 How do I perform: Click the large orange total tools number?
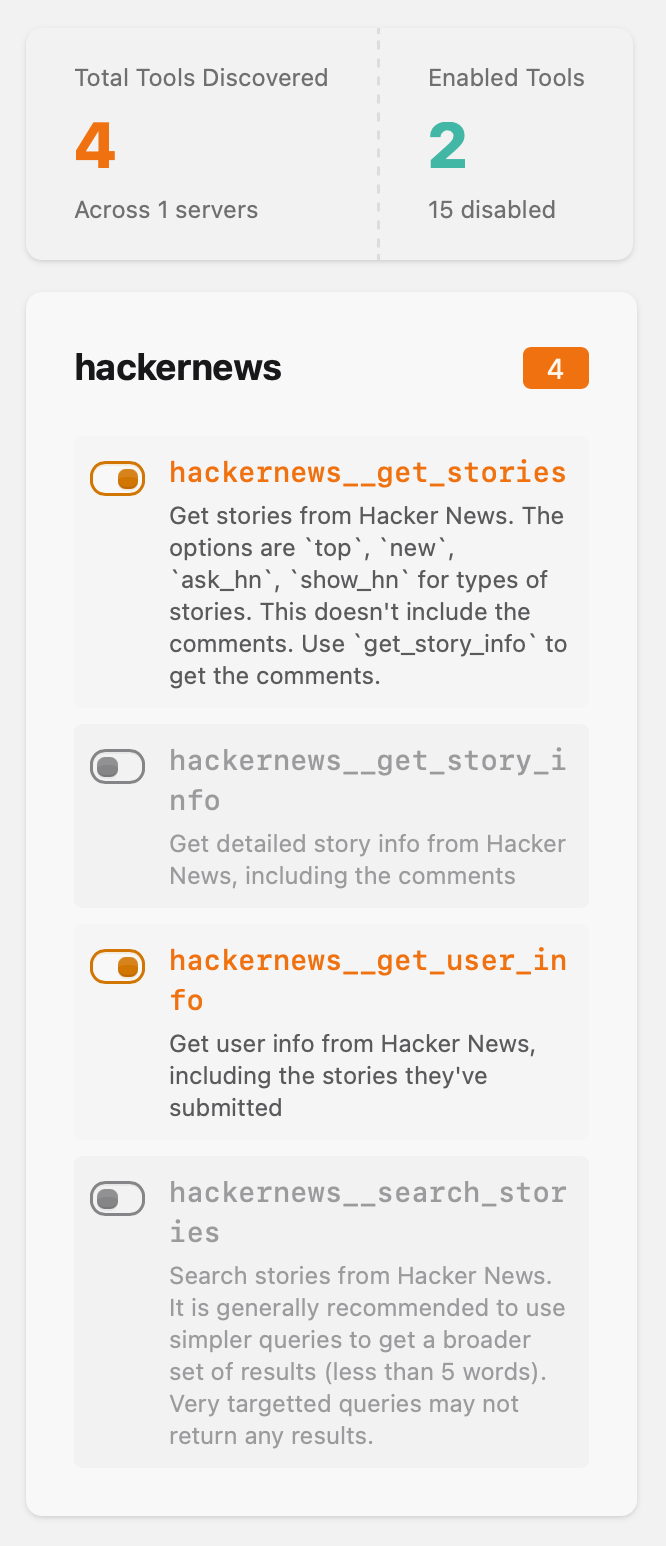coord(95,146)
